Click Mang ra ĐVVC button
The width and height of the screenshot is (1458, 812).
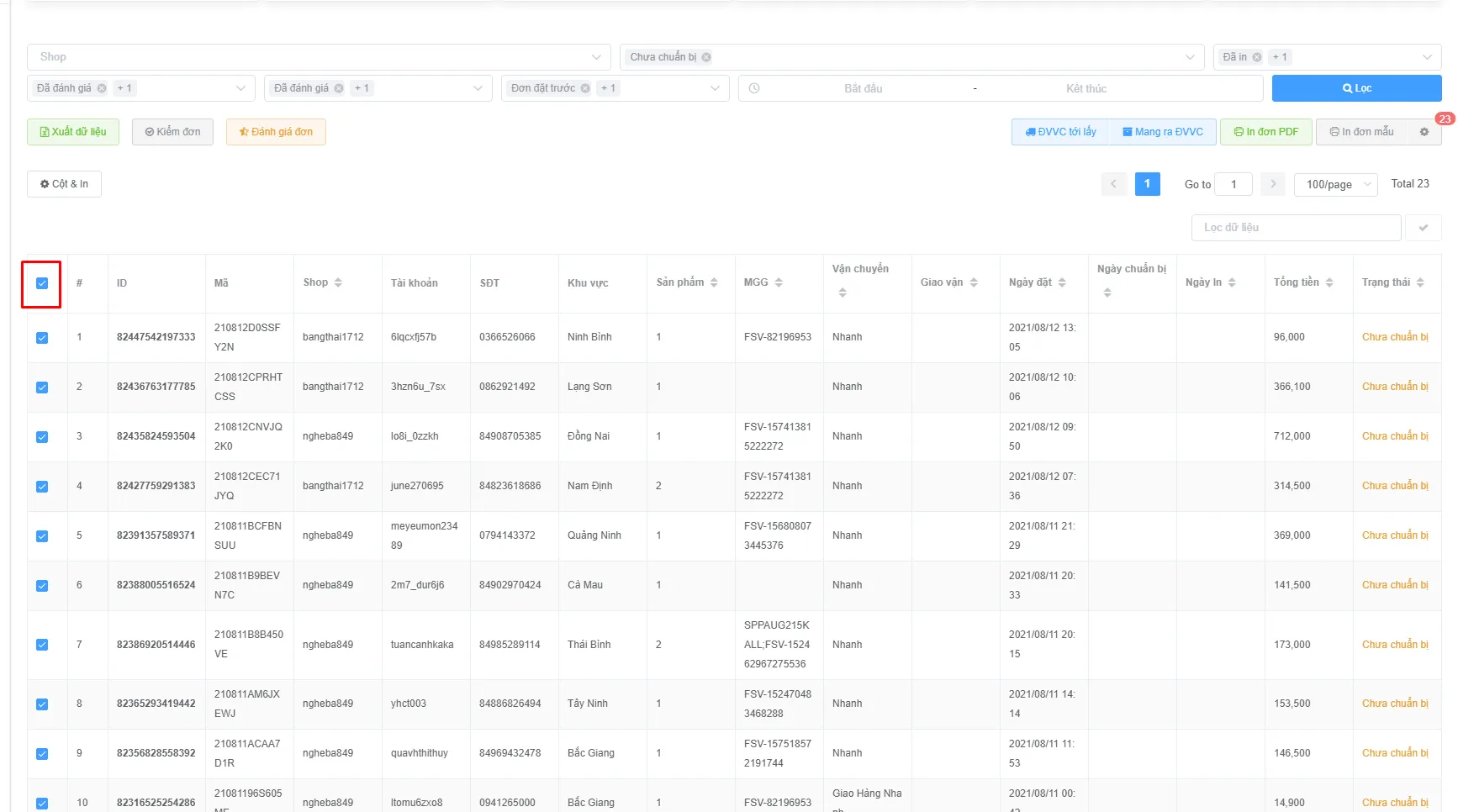pos(1163,132)
